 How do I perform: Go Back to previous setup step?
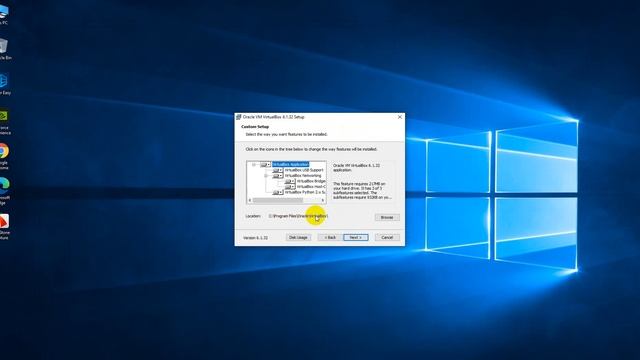click(330, 237)
